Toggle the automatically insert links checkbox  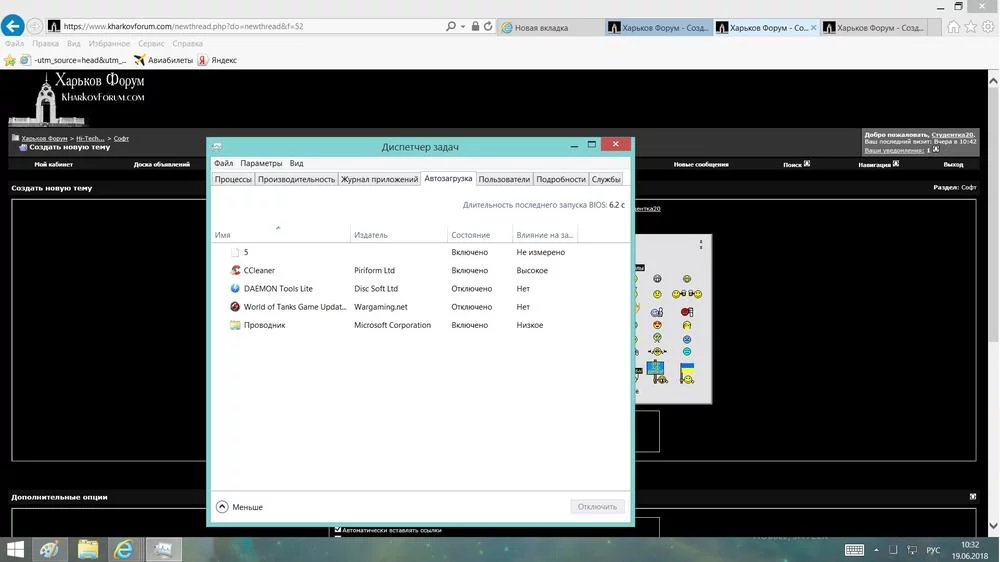338,529
